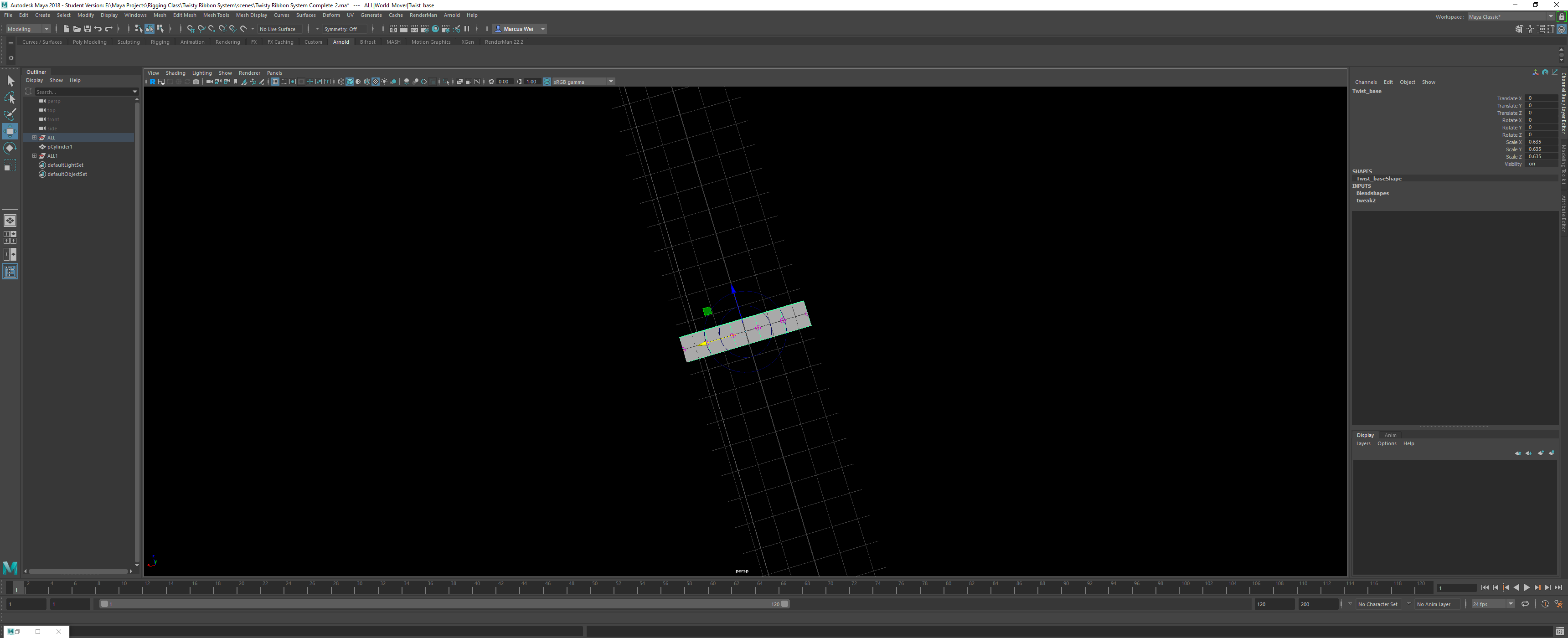Expand the ALL1 node in the Outliner

tap(35, 155)
